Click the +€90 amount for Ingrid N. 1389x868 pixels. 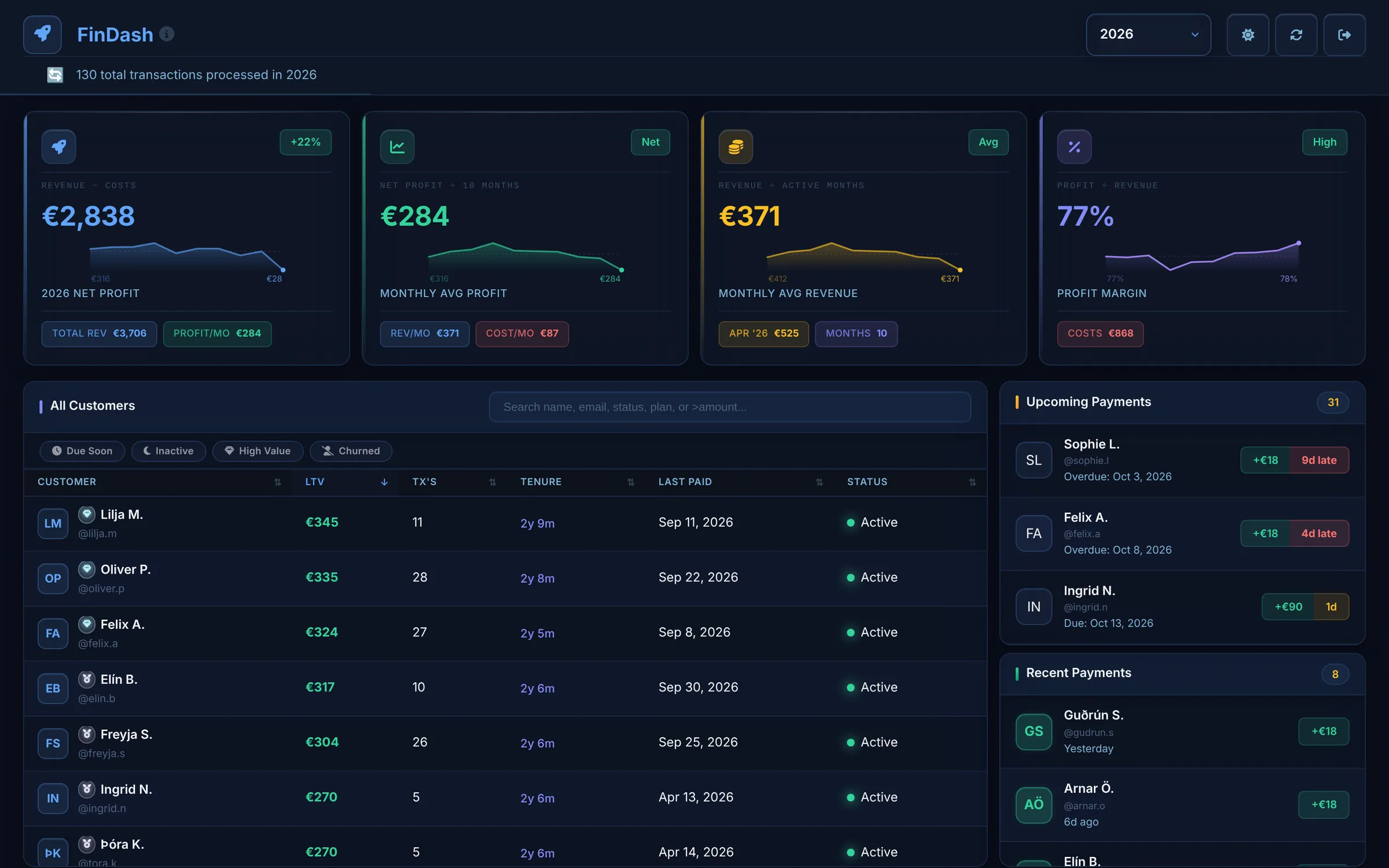[x=1288, y=606]
